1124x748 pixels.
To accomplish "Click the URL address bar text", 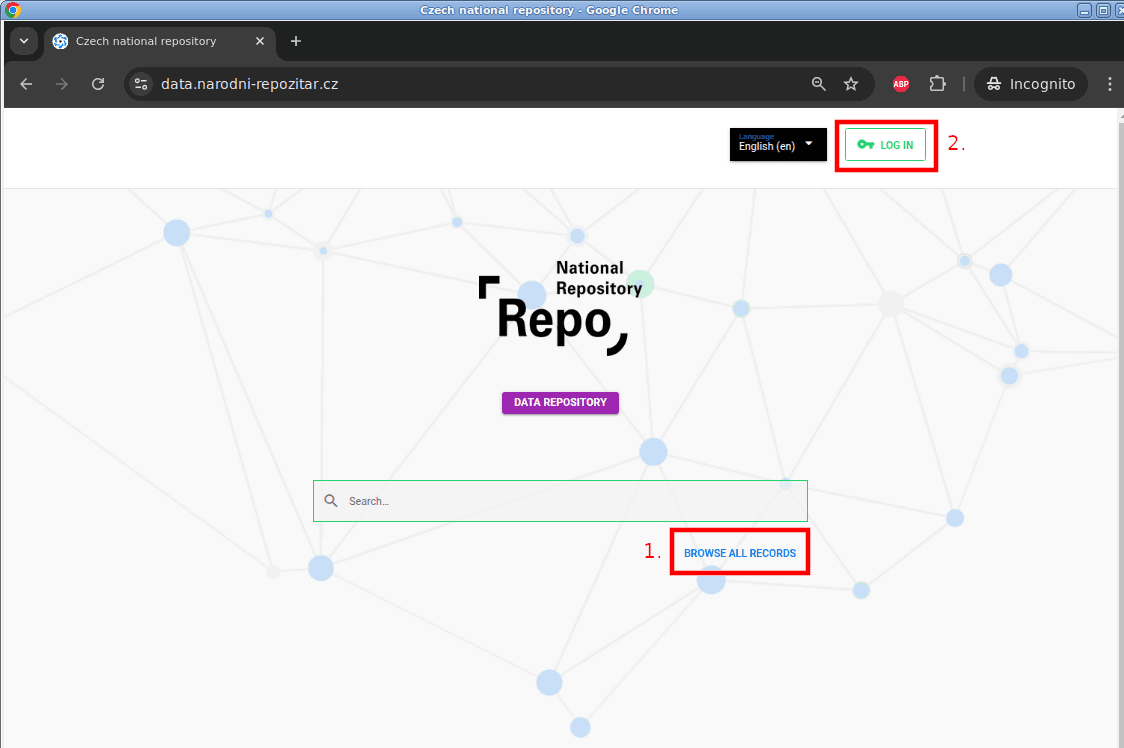I will click(250, 84).
